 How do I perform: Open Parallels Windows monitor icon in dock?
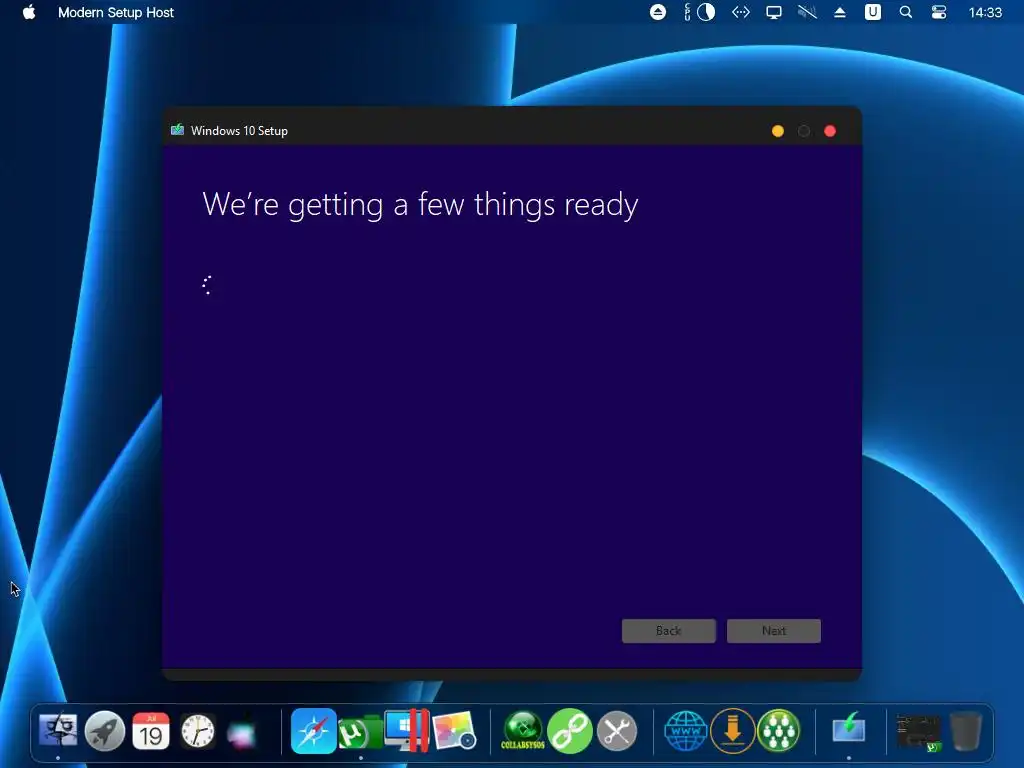[406, 731]
